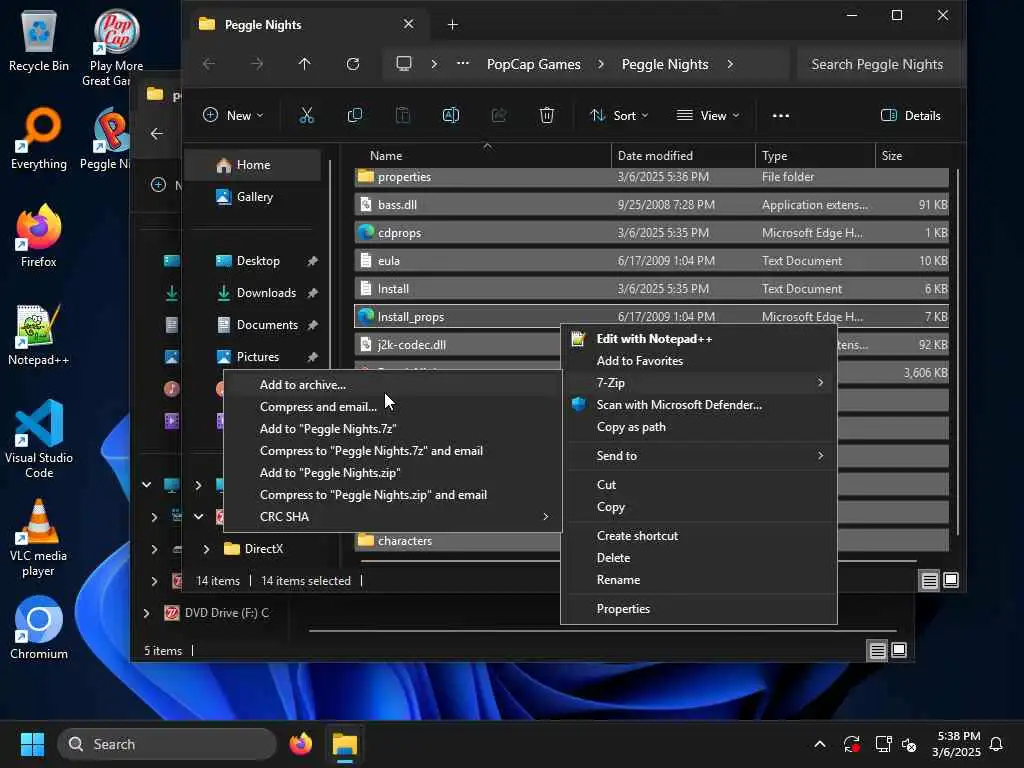Viewport: 1024px width, 768px height.
Task: Open the Windows Start menu
Action: 32,744
